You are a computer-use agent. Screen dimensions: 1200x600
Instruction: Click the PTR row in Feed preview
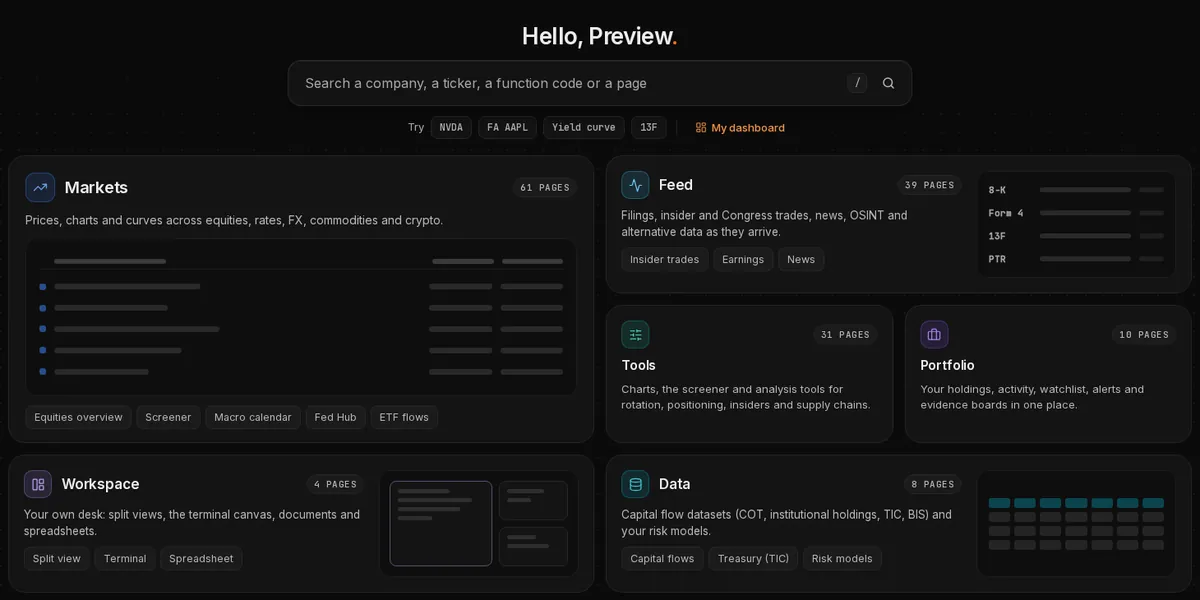click(1076, 259)
